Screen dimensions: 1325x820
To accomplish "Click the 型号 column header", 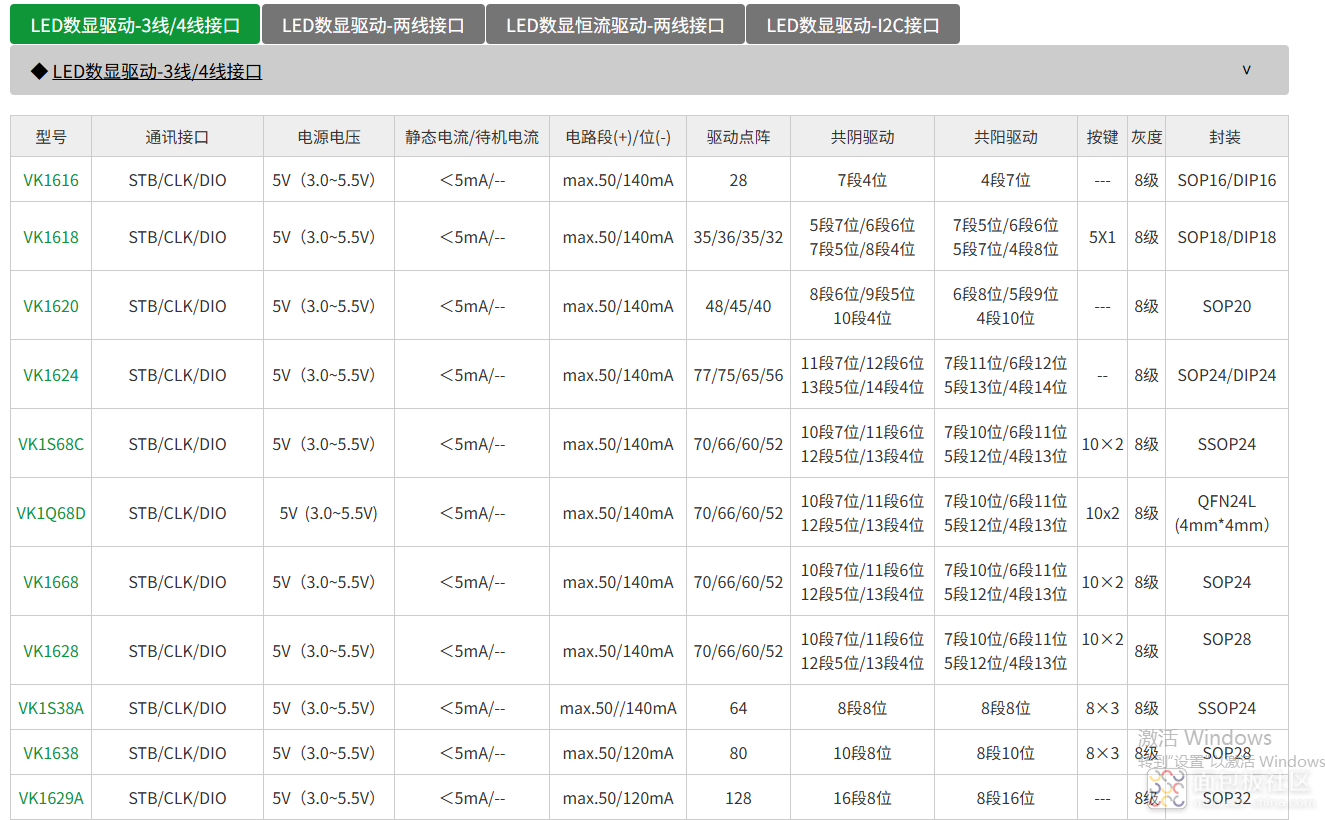I will [51, 137].
